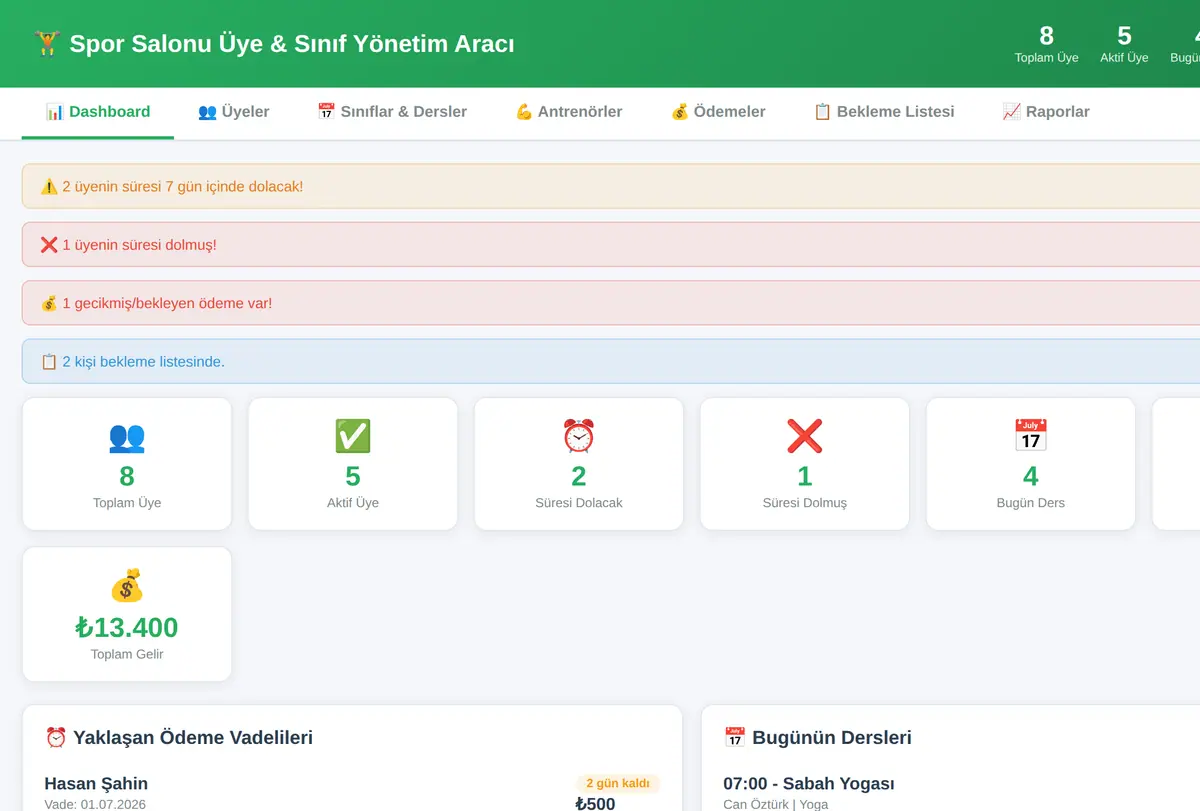The image size is (1200, 811).
Task: Click the '2 gün kaldı' badge
Action: pyautogui.click(x=618, y=783)
